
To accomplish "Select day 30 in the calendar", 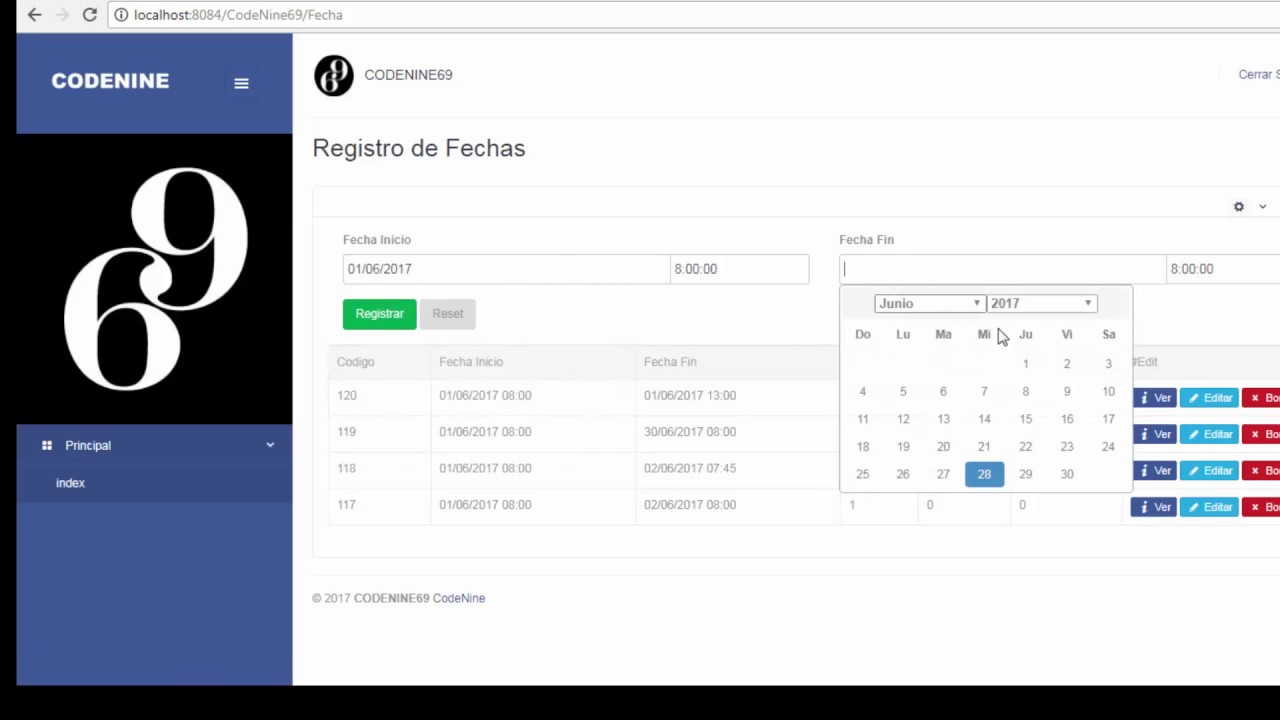I will pos(1067,474).
